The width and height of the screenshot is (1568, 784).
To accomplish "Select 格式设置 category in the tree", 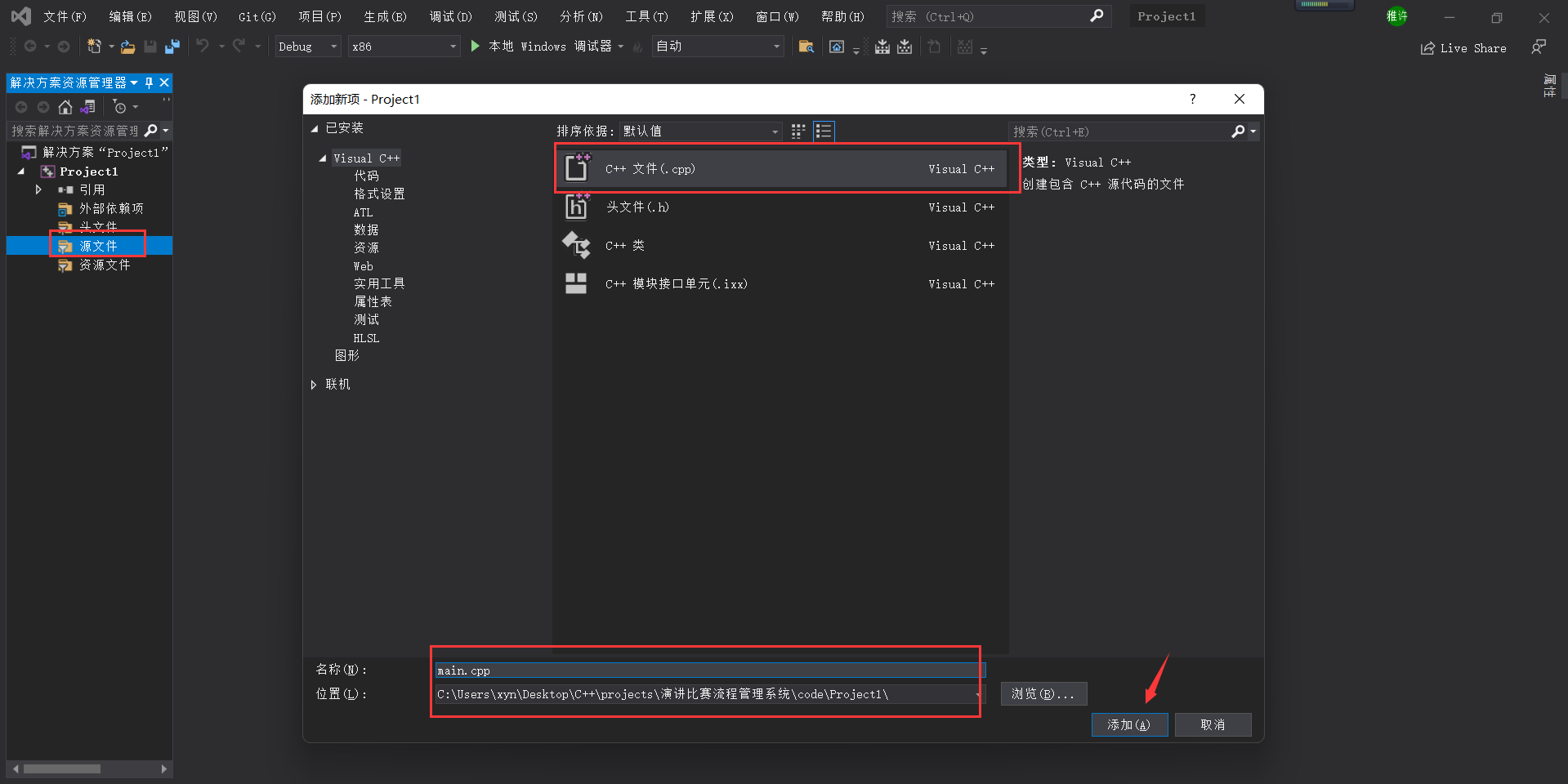I will (379, 194).
